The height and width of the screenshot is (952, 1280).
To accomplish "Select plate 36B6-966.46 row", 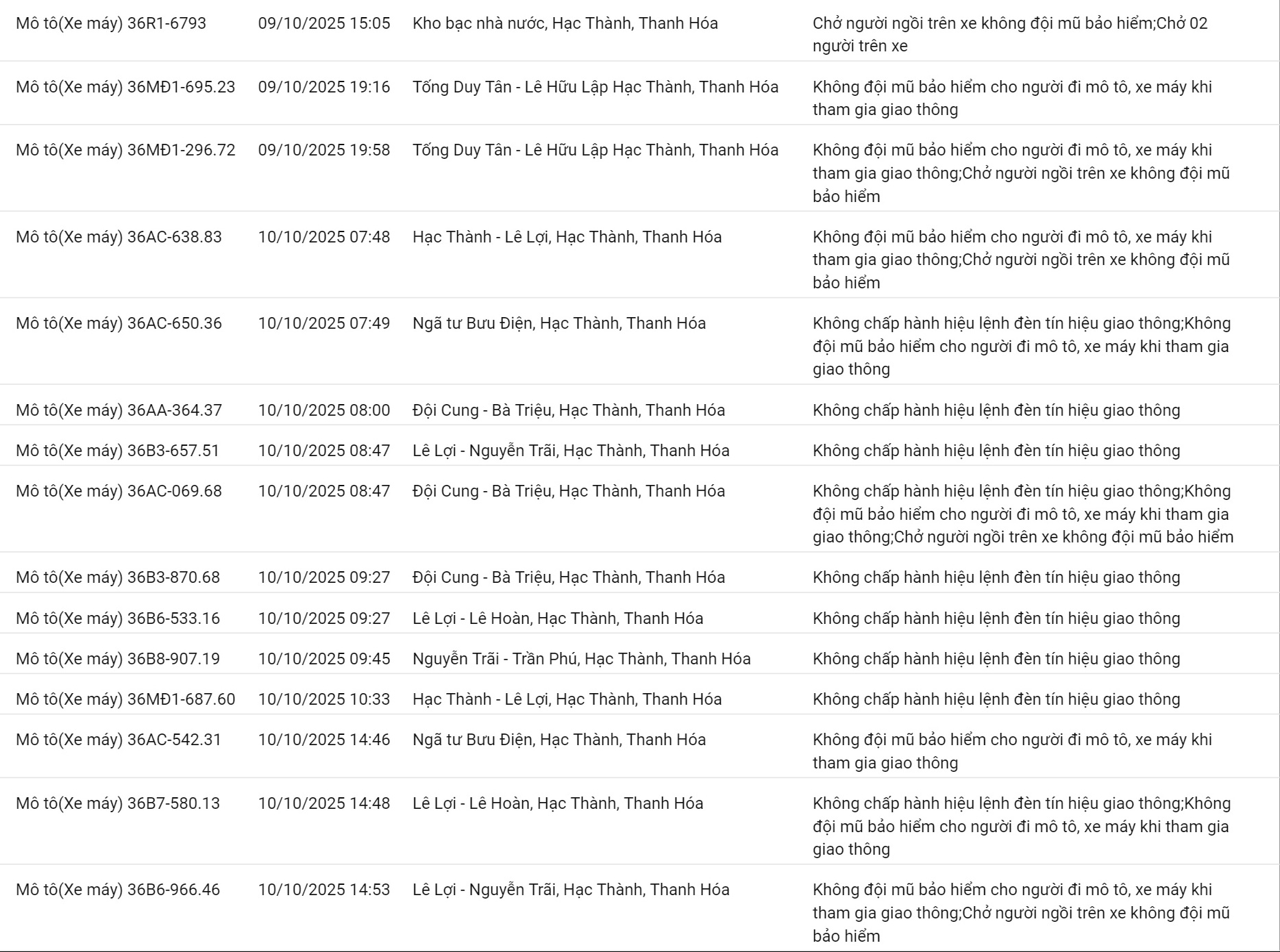I will [118, 890].
